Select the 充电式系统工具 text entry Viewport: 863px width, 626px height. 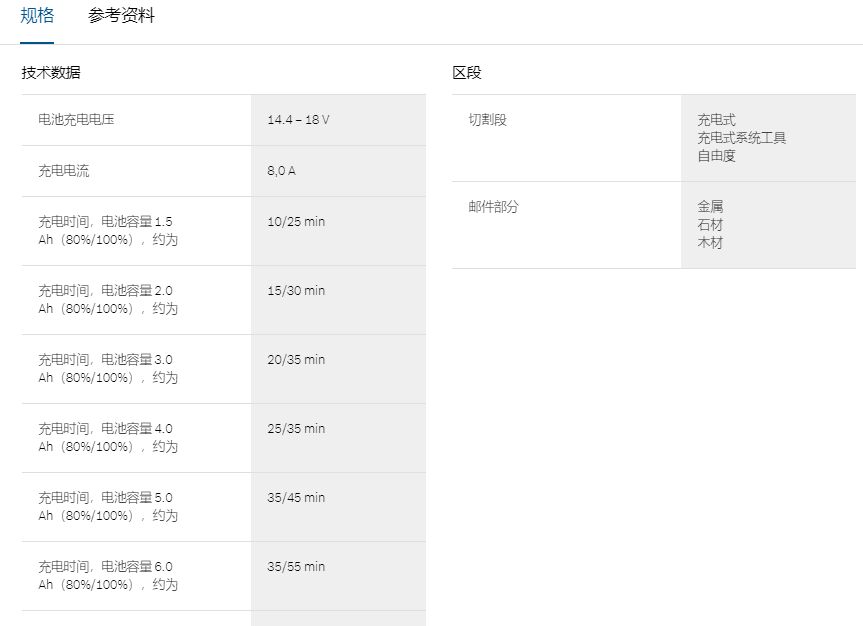(742, 138)
